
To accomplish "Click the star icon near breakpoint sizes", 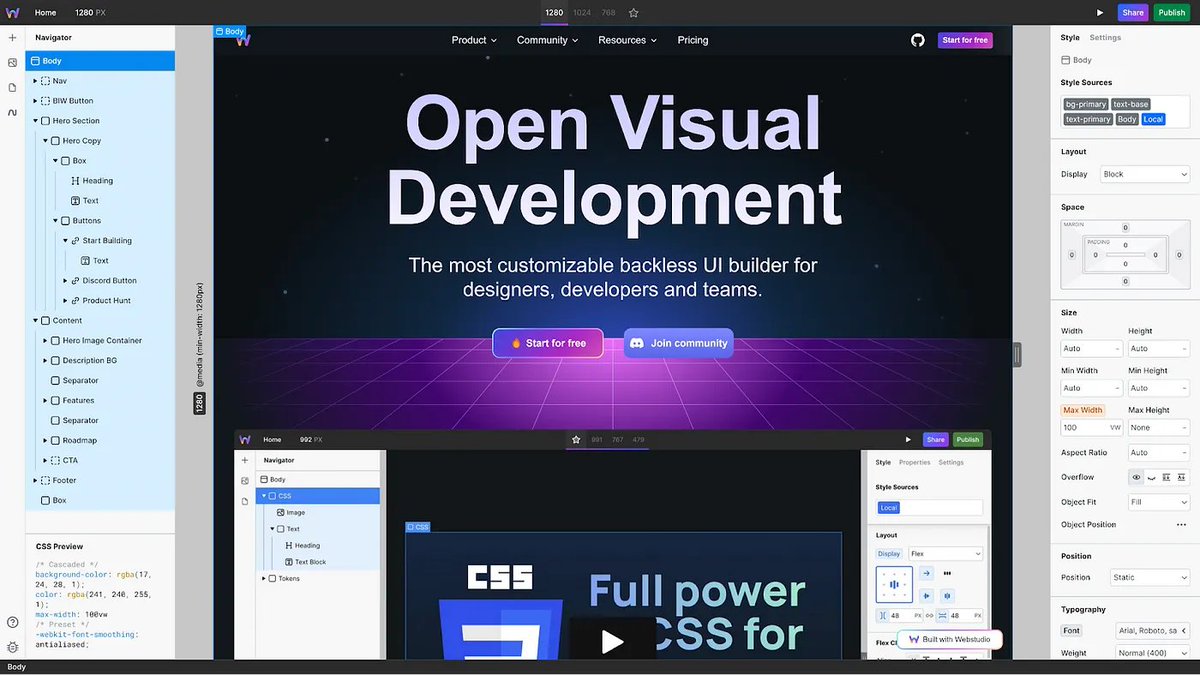I will coord(633,12).
